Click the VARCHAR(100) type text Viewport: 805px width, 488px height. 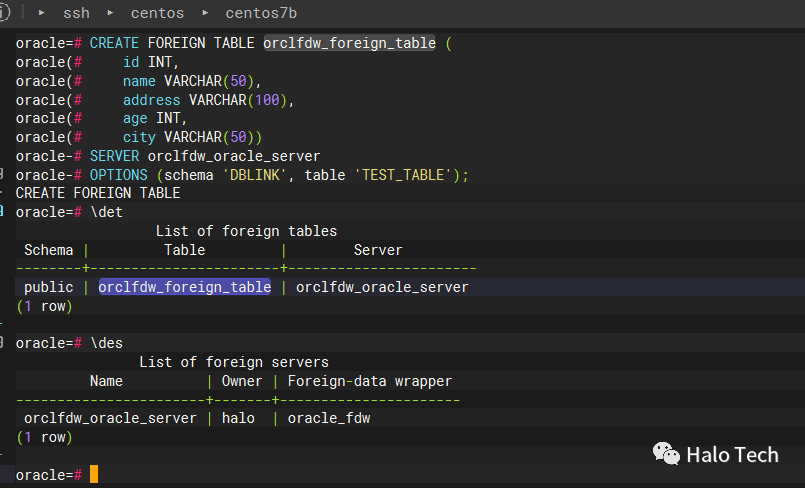pos(238,100)
